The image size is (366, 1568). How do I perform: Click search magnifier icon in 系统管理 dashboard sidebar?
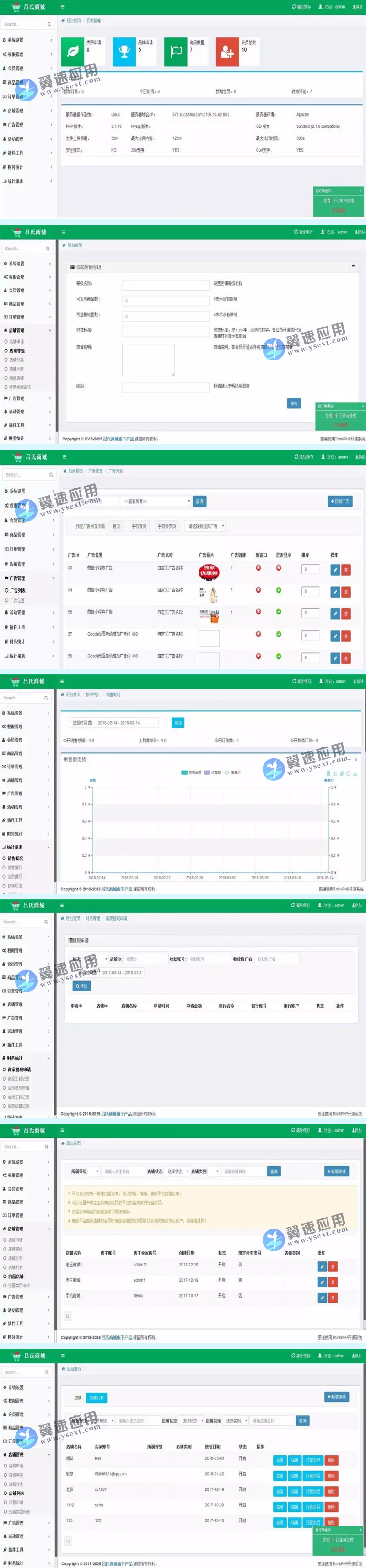coord(49,24)
